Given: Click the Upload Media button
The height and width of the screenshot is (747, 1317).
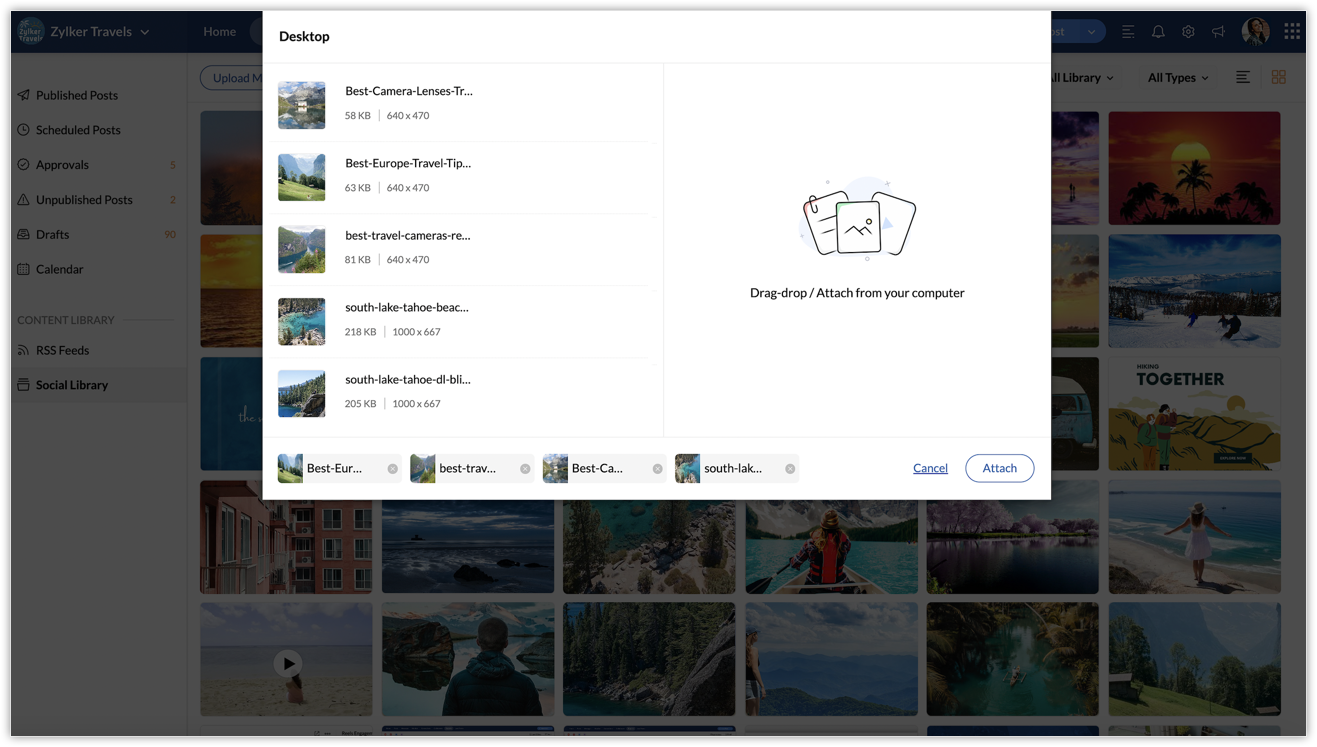Looking at the screenshot, I should click(232, 78).
